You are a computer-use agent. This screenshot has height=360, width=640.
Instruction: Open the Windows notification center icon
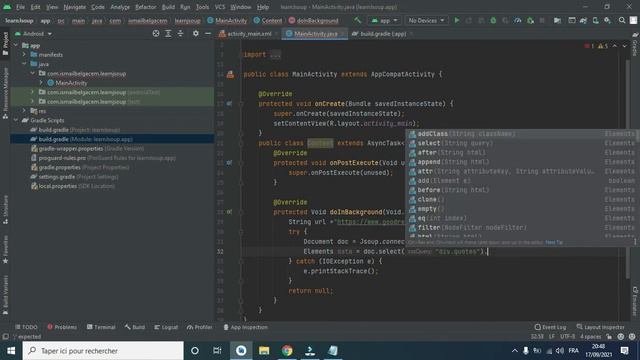tap(624, 351)
